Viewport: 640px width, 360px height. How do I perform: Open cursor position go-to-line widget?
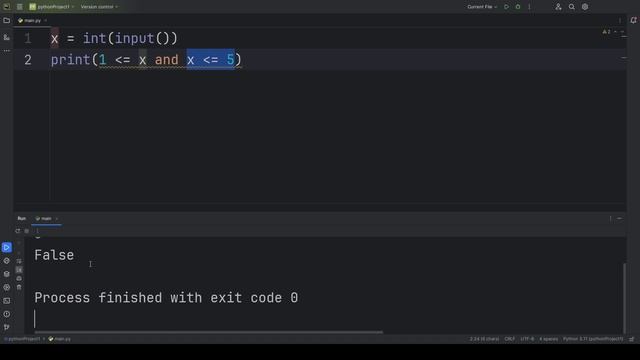coord(484,339)
